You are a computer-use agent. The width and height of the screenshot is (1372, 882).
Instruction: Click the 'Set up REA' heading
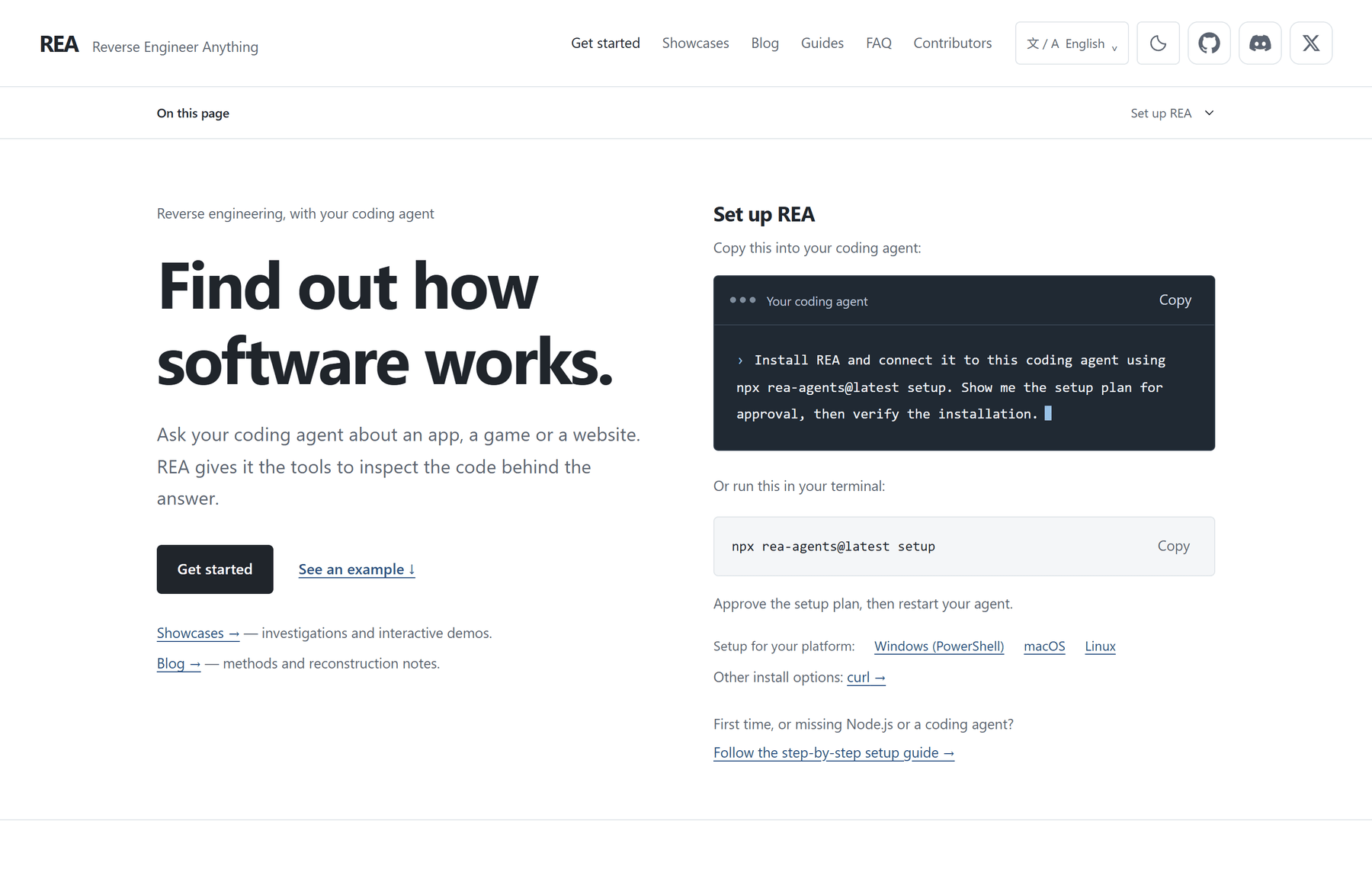[764, 215]
